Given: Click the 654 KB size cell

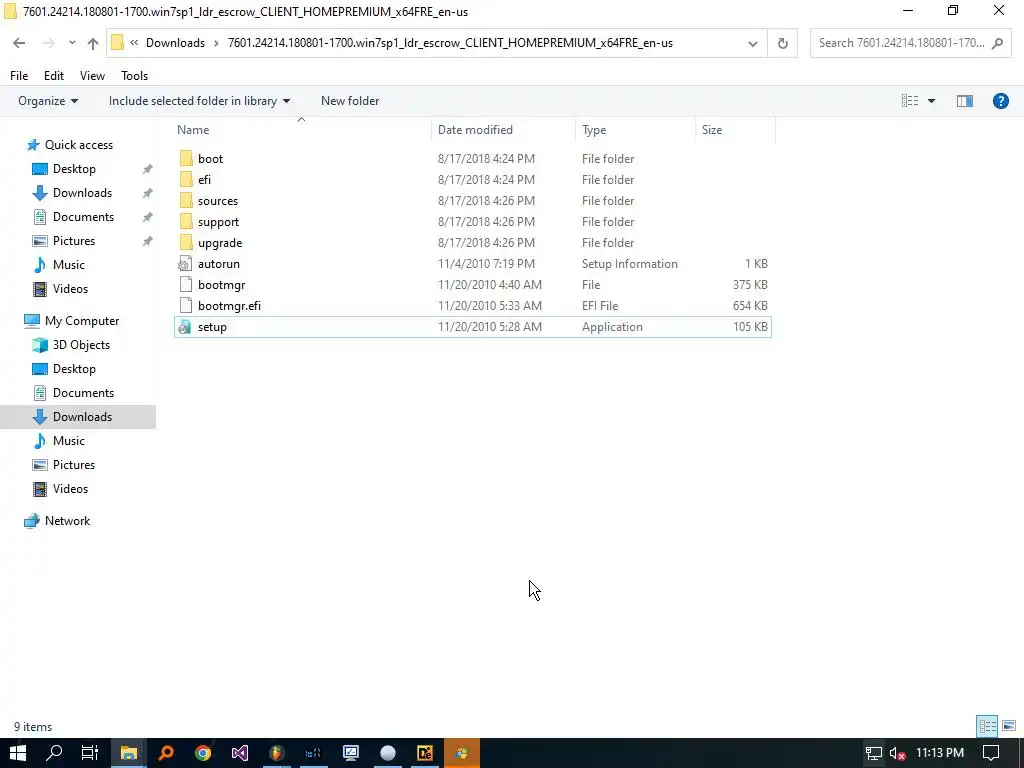Looking at the screenshot, I should pos(750,306).
